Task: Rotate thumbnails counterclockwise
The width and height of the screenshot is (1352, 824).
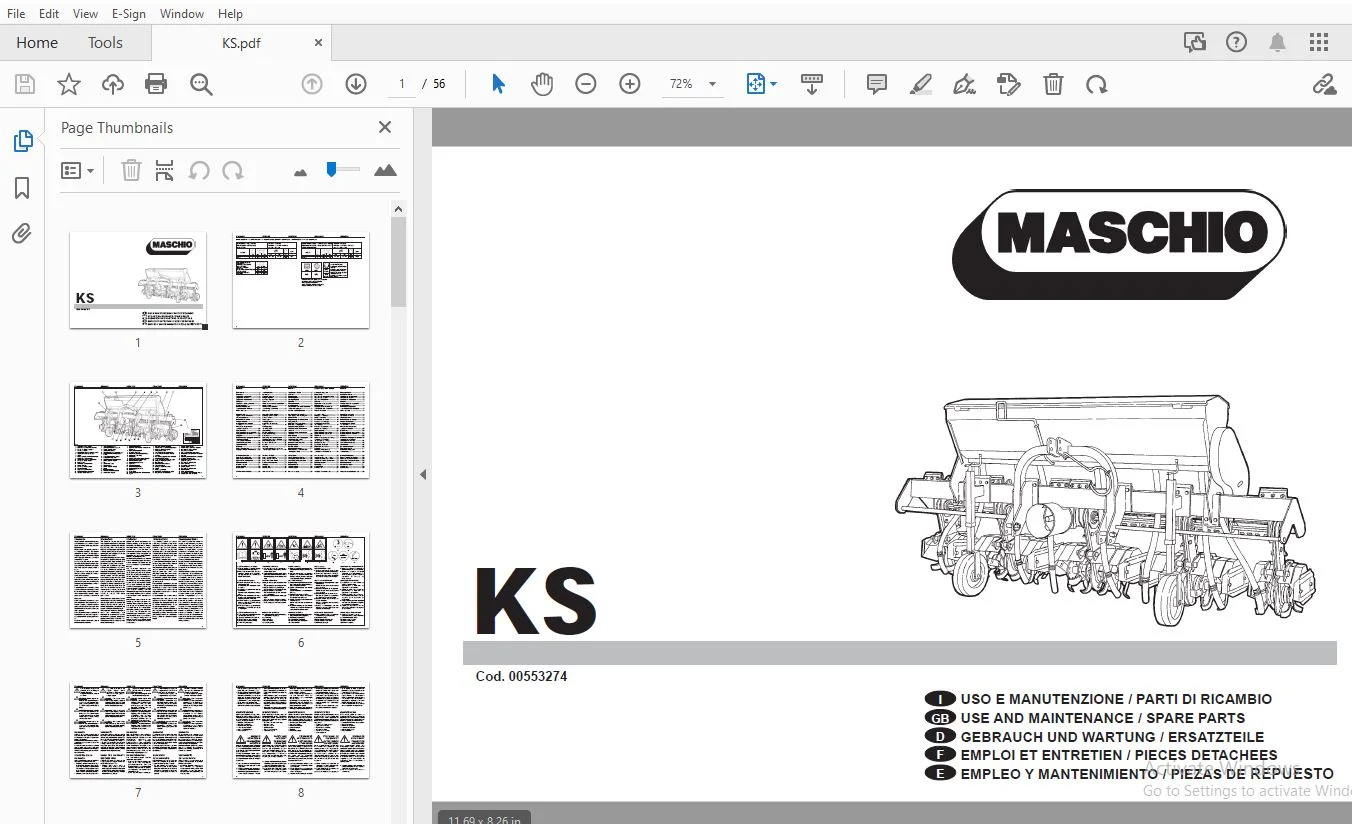Action: (x=199, y=171)
